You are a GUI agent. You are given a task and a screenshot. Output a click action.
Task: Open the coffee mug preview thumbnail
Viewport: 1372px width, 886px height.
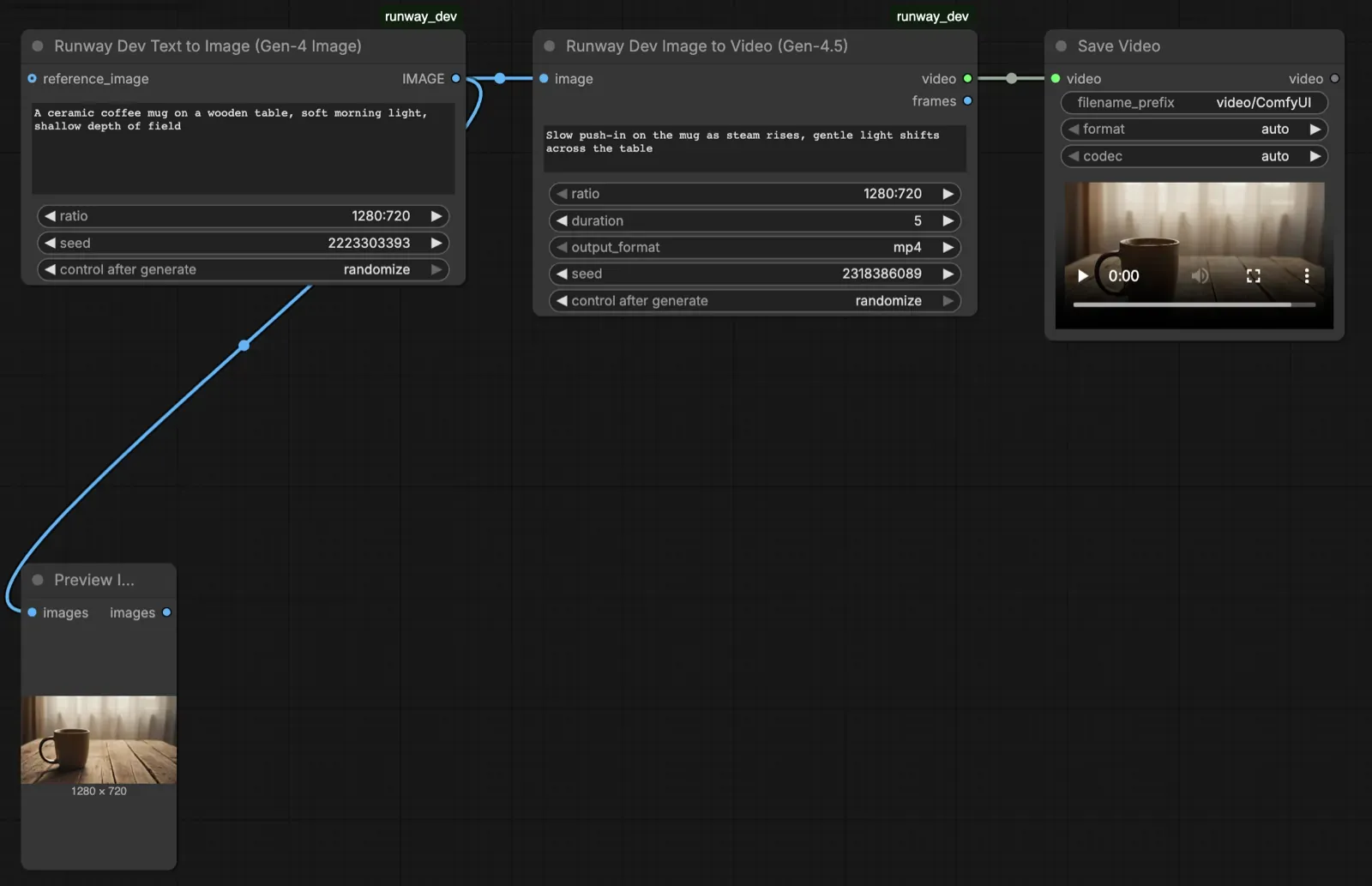click(99, 739)
